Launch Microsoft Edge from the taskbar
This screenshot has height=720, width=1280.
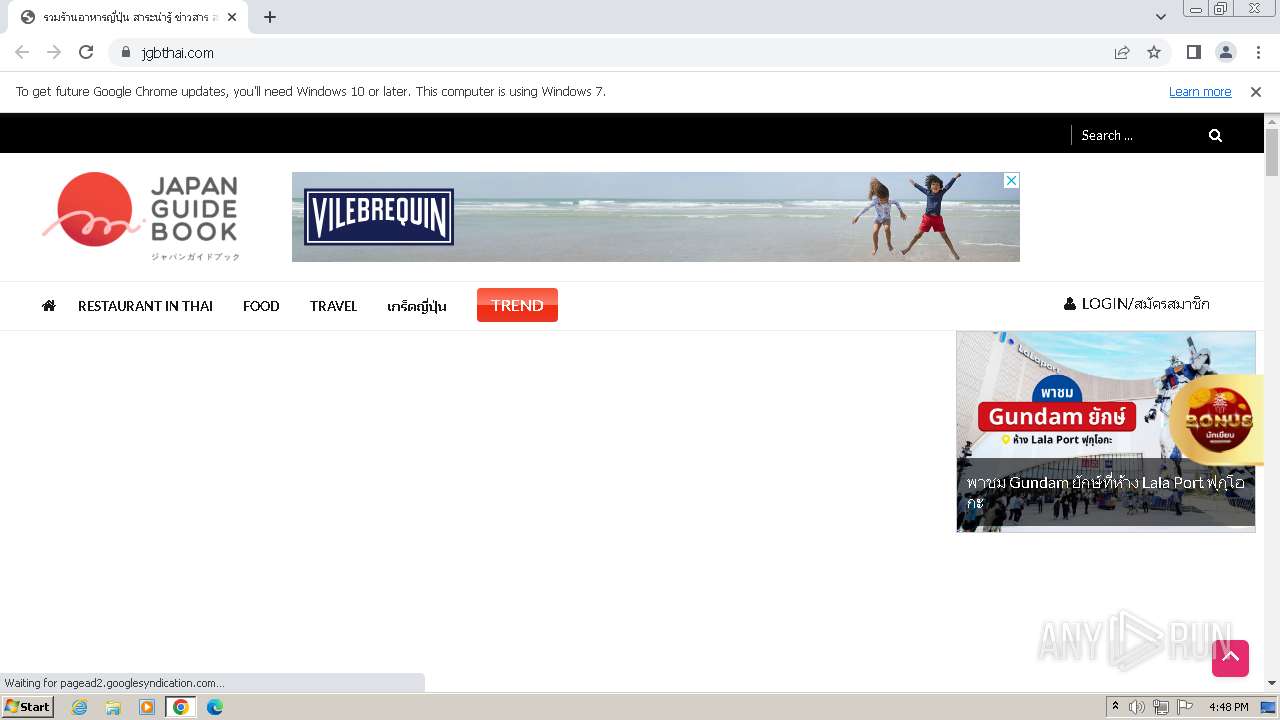tap(215, 707)
